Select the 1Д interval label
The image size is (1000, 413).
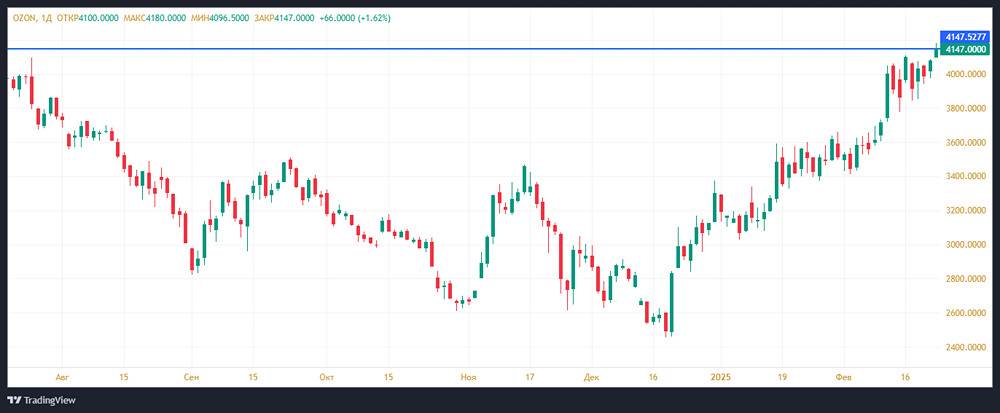[49, 18]
